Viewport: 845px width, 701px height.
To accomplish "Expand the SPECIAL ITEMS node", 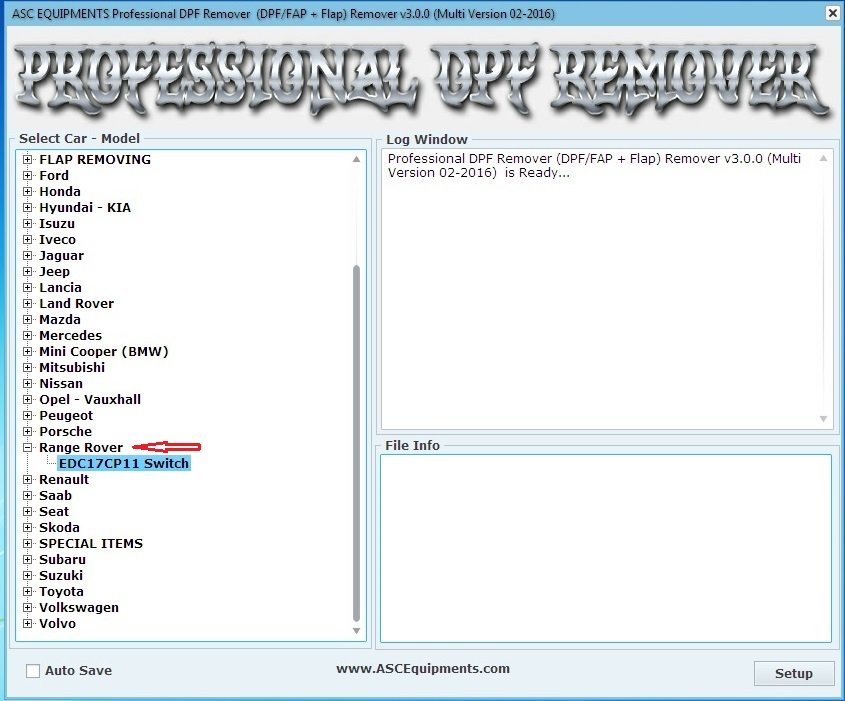I will pos(28,543).
